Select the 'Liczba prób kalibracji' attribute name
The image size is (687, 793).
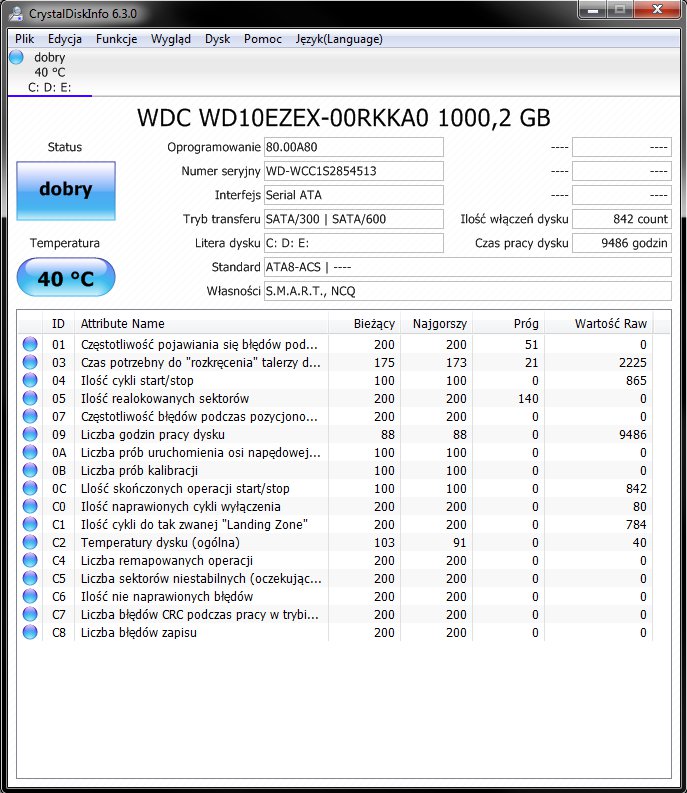139,470
